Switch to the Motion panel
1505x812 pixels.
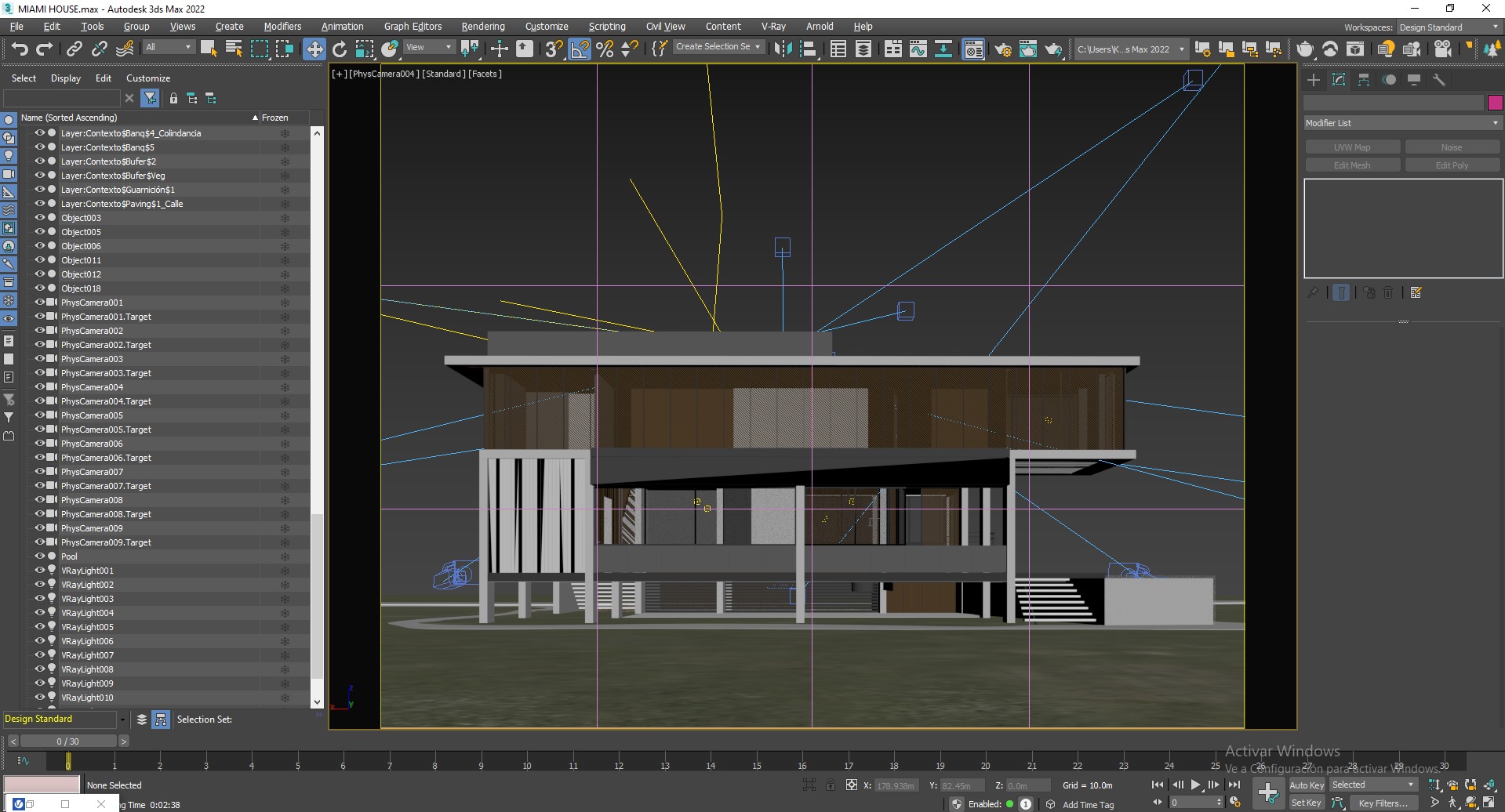click(1389, 80)
